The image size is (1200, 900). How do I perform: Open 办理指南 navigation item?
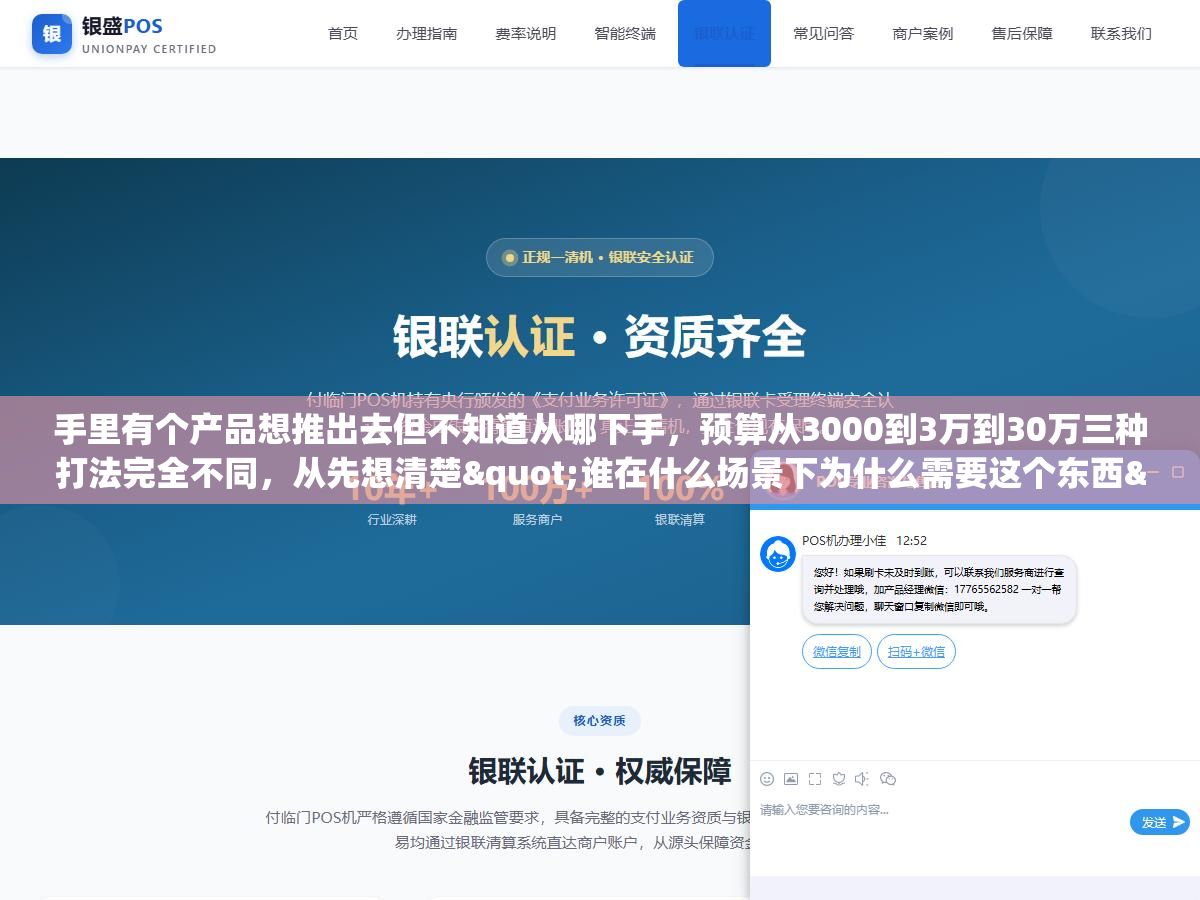tap(427, 33)
